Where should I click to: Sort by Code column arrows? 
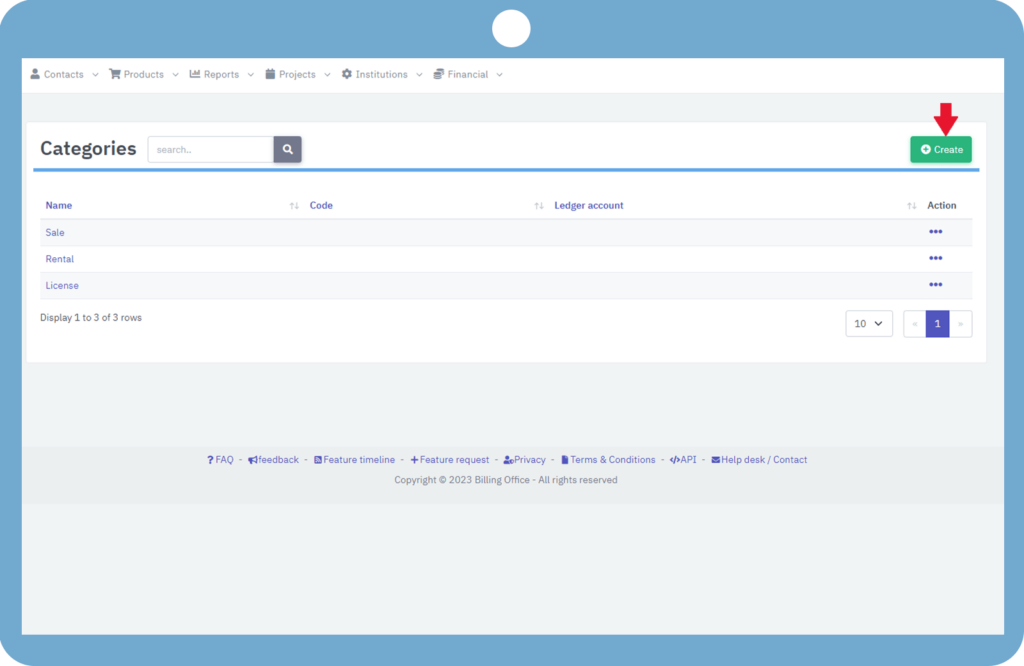point(539,206)
